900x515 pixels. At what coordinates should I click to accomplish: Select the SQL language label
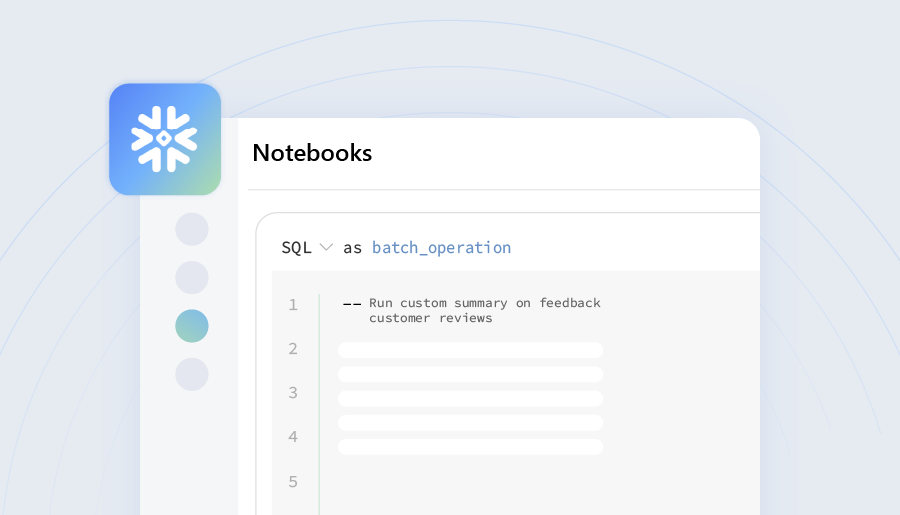click(x=296, y=247)
